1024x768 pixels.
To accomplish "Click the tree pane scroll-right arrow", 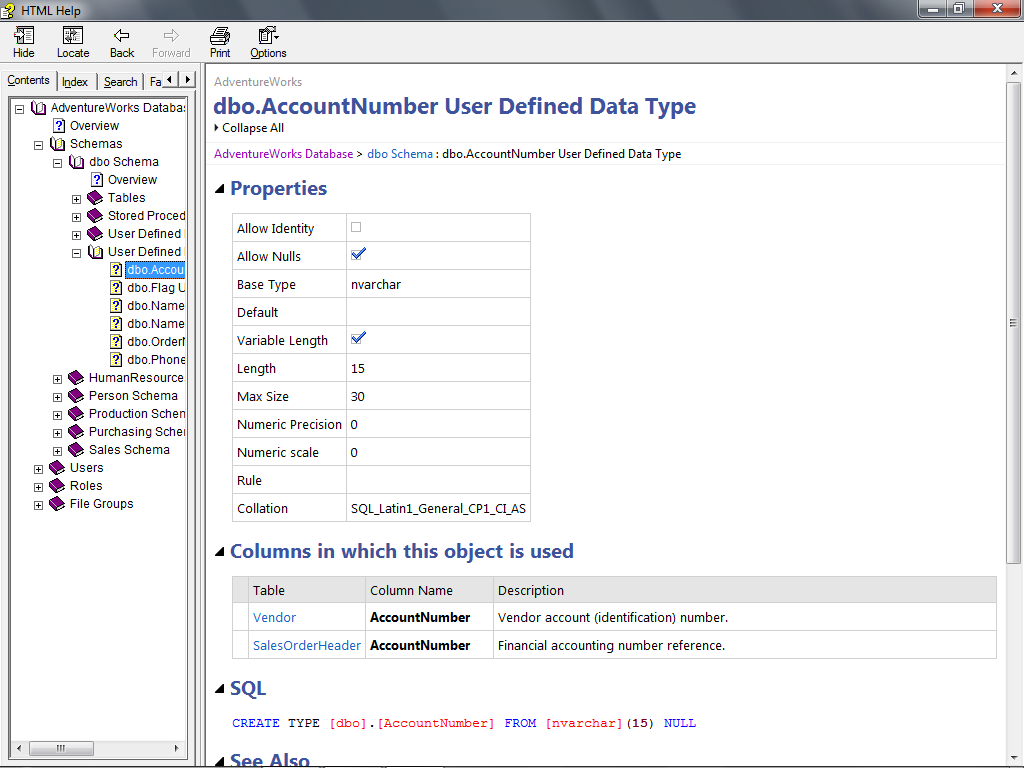I will tap(176, 748).
